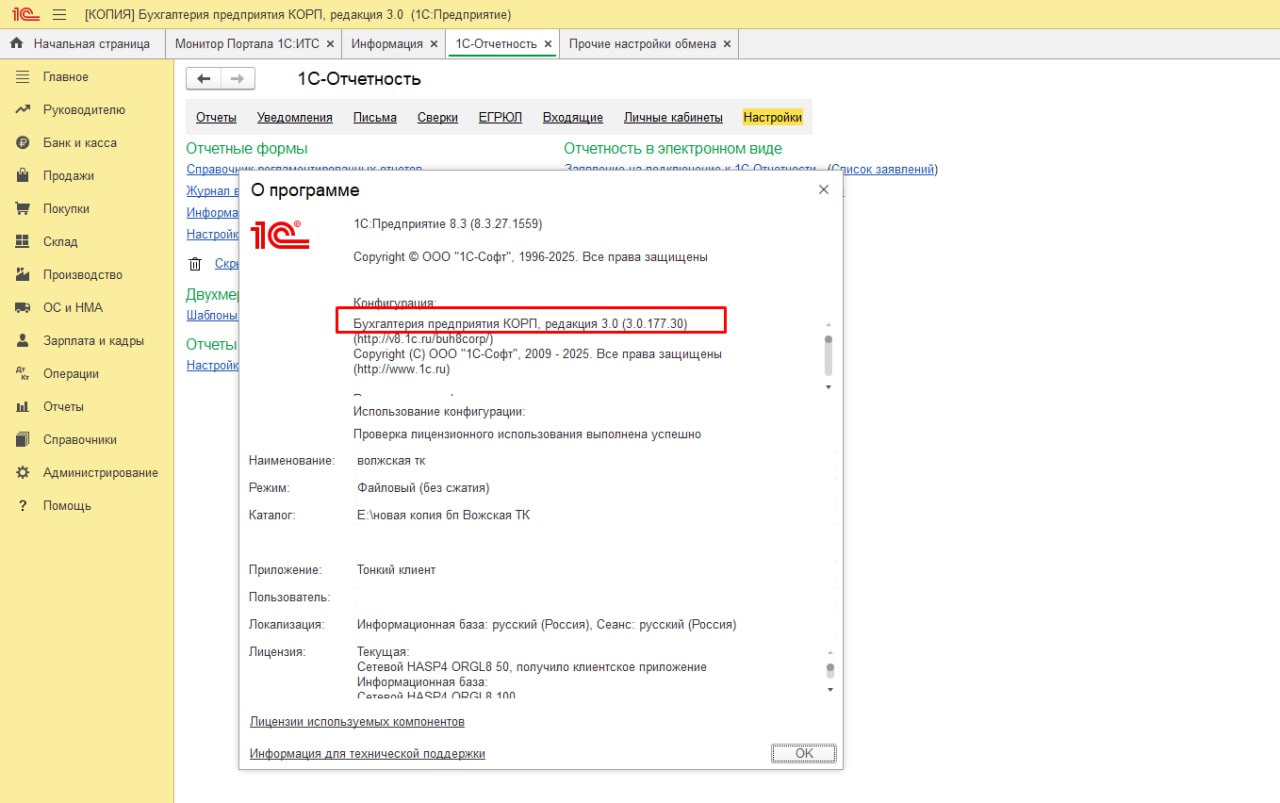
Task: Open Лицензии используемых компонентов link
Action: tap(357, 722)
